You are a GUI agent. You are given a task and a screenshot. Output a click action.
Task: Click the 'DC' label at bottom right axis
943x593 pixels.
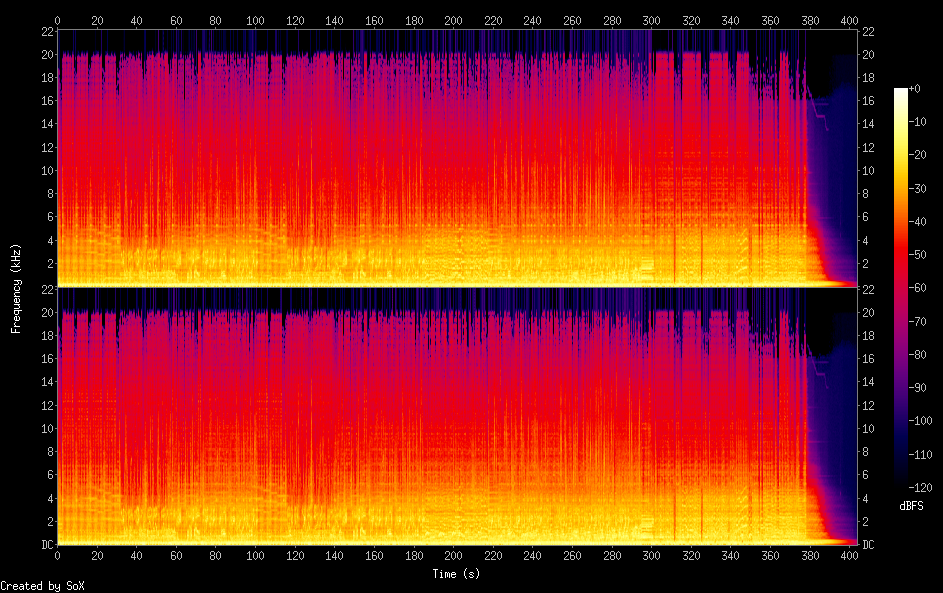coord(871,545)
